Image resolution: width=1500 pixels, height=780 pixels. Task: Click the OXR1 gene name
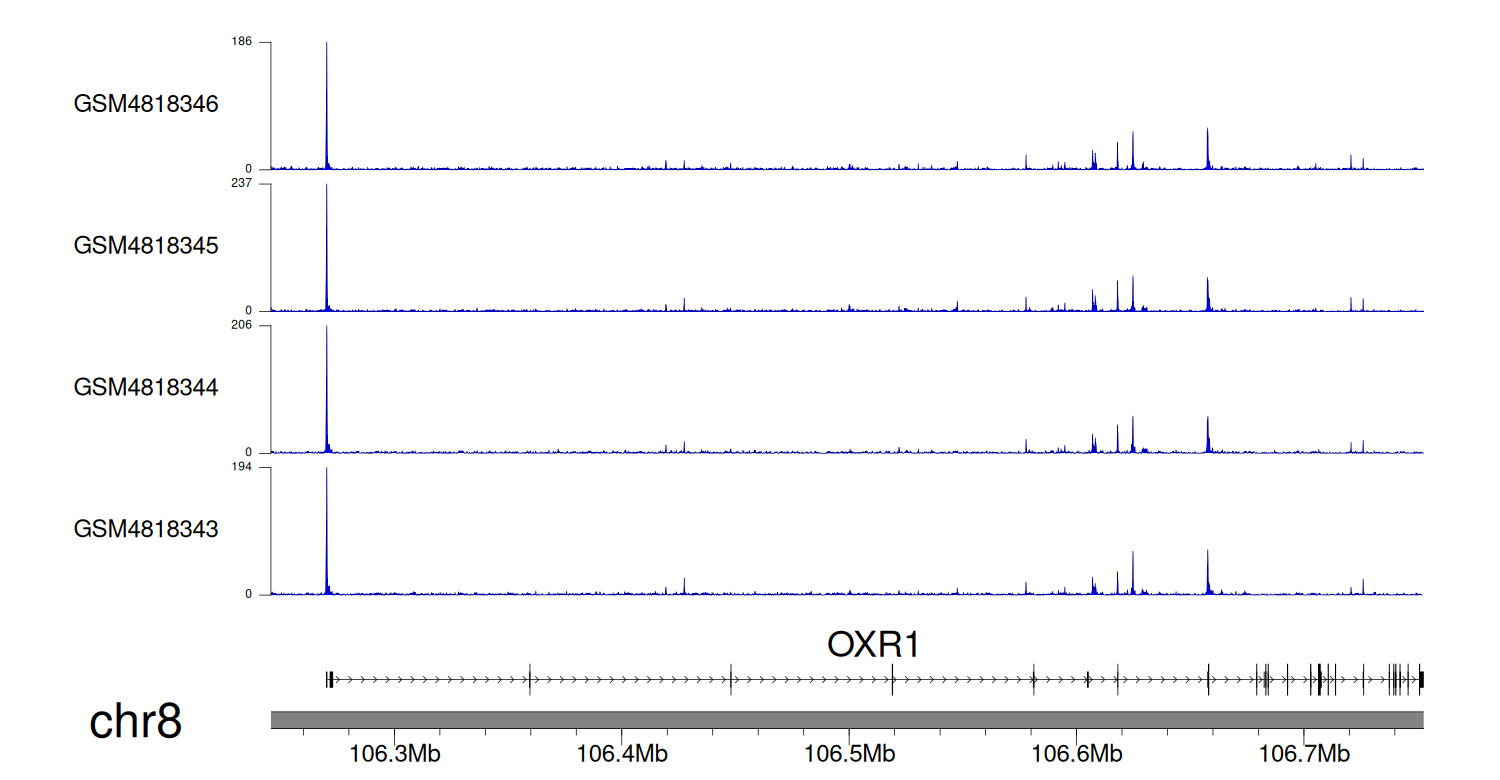coord(873,645)
